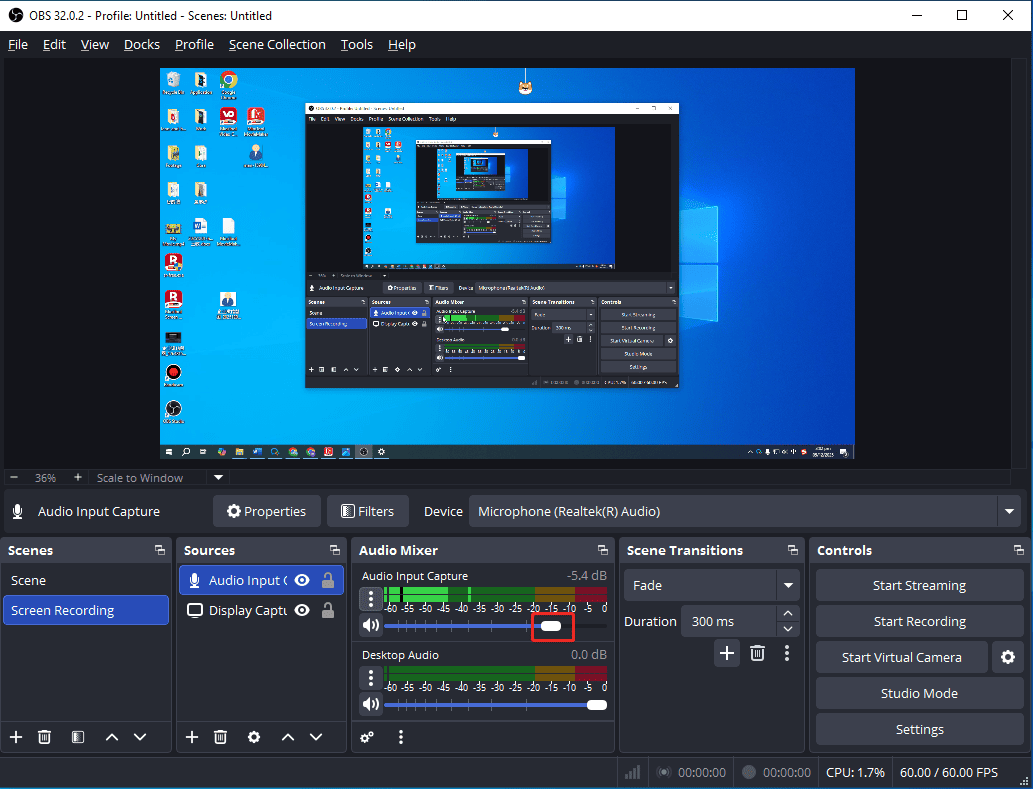Open the Docks menu
1033x789 pixels.
point(141,44)
